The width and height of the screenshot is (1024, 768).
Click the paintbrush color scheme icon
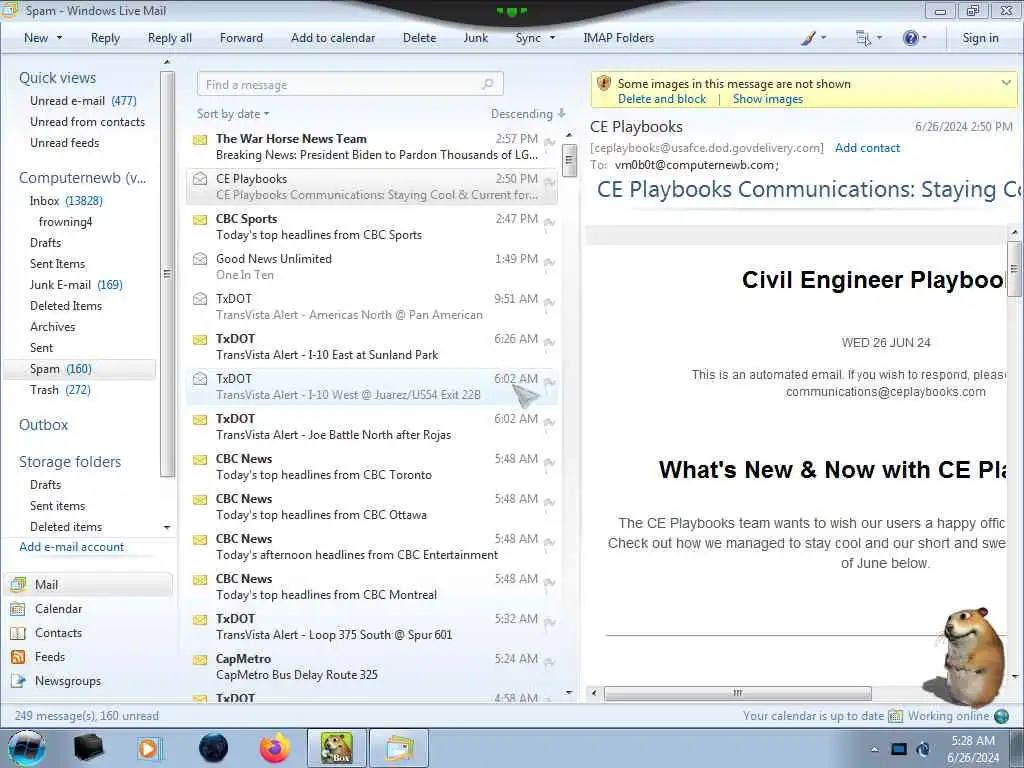click(x=808, y=38)
